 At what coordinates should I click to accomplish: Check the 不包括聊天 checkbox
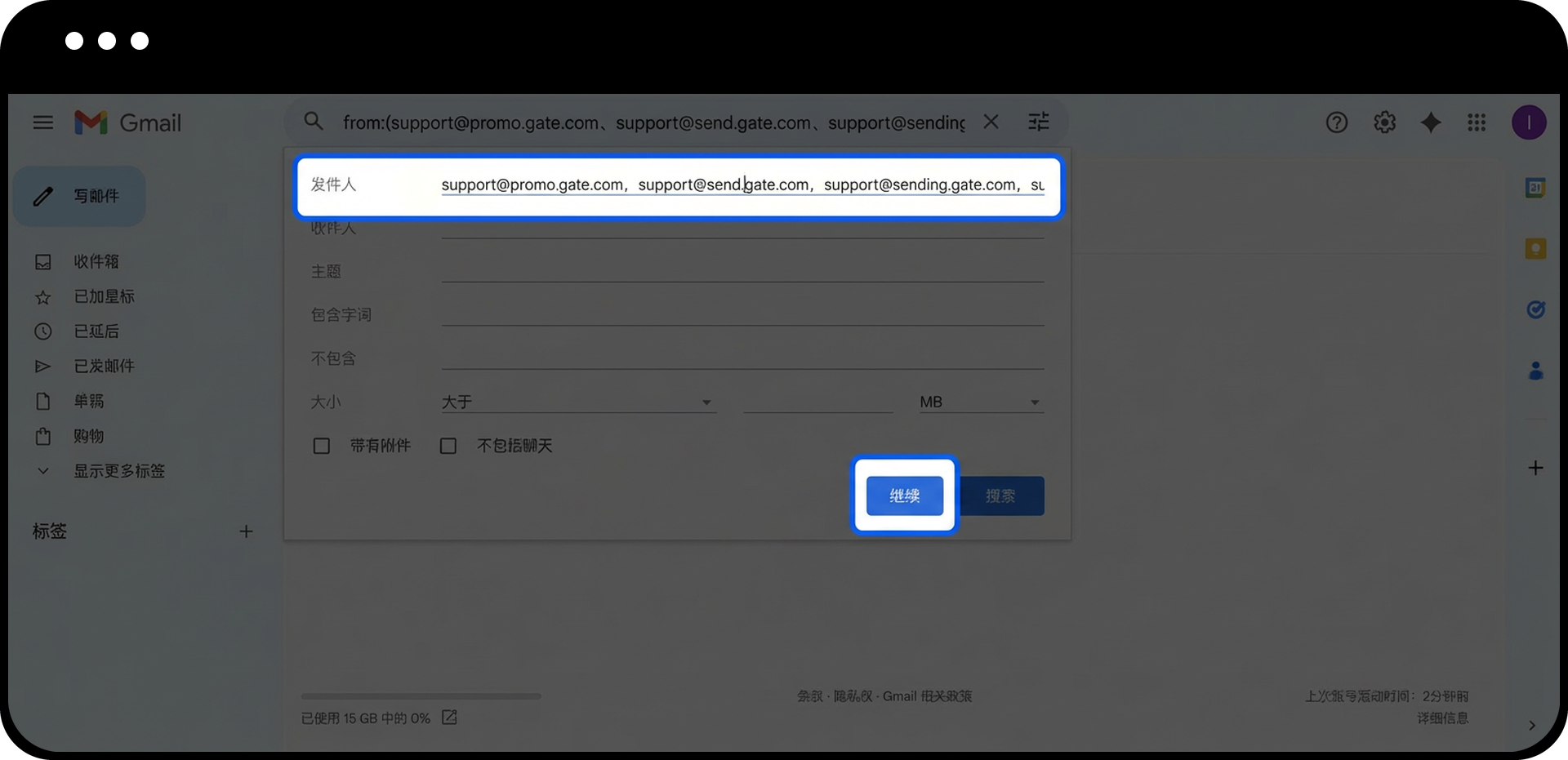click(x=448, y=446)
